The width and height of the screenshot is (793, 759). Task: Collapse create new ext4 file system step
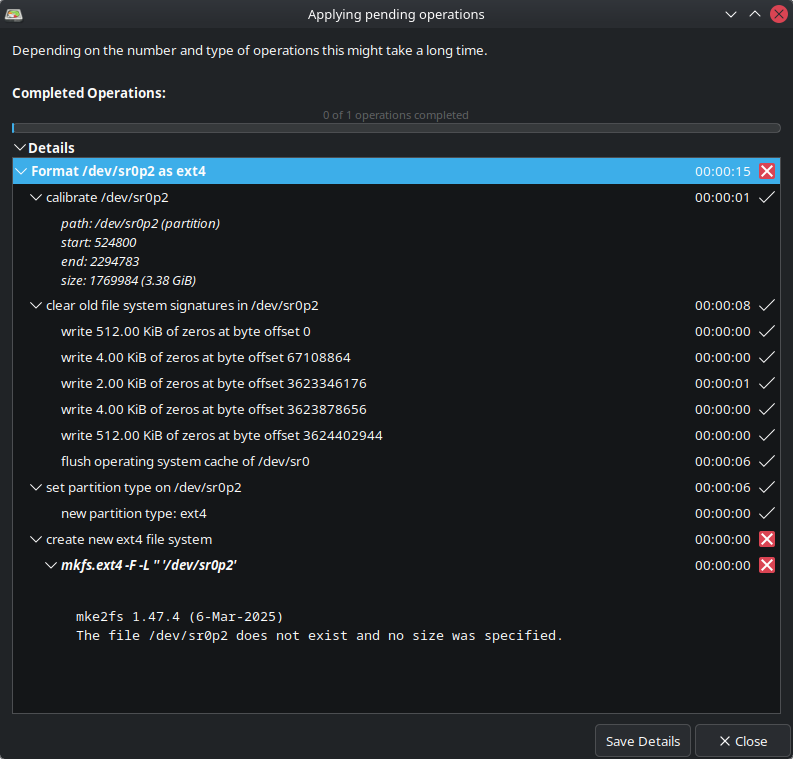[35, 540]
